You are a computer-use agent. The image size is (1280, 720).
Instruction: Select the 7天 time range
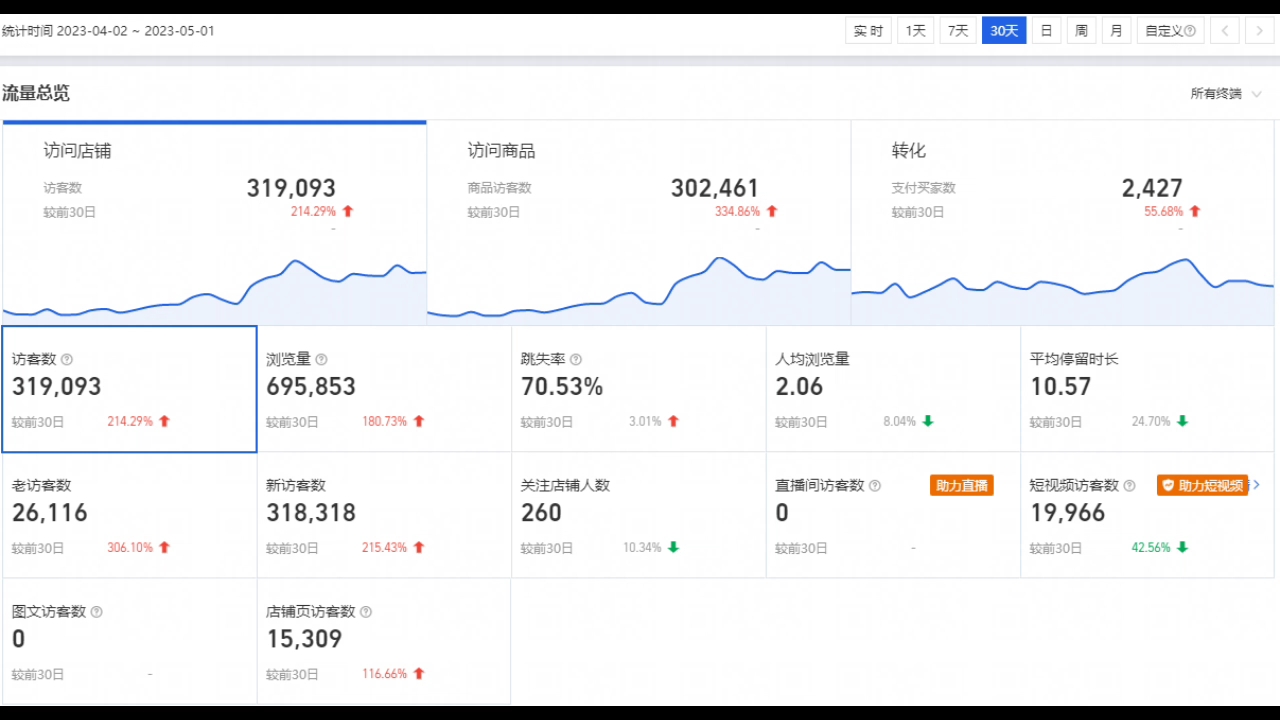(x=958, y=31)
